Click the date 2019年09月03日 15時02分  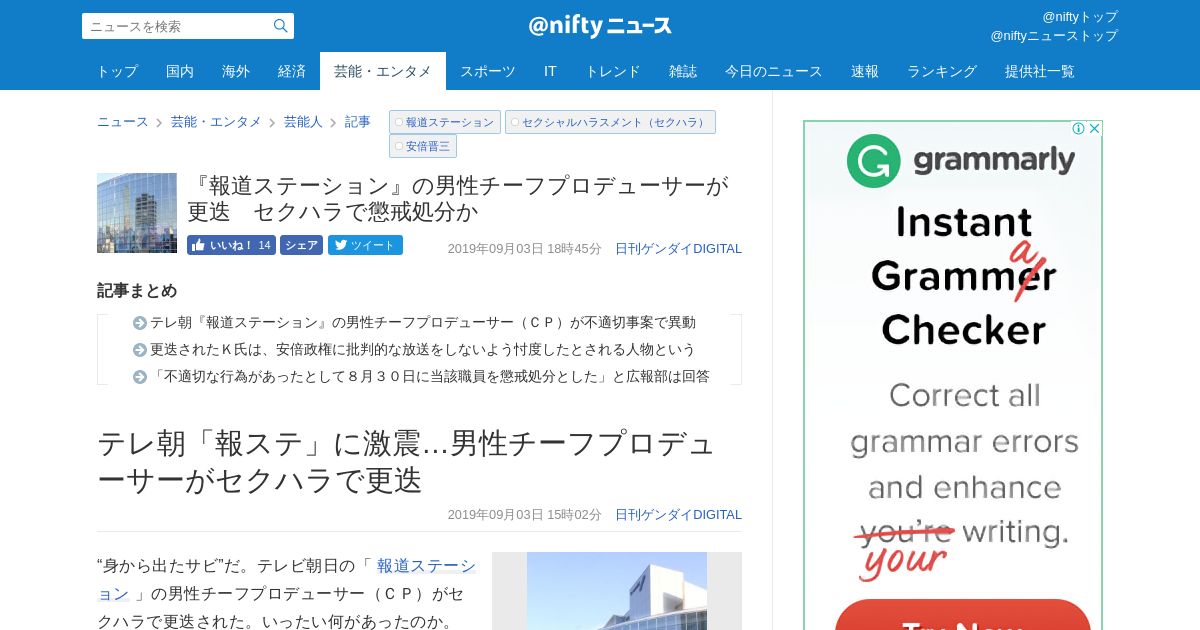click(x=524, y=515)
